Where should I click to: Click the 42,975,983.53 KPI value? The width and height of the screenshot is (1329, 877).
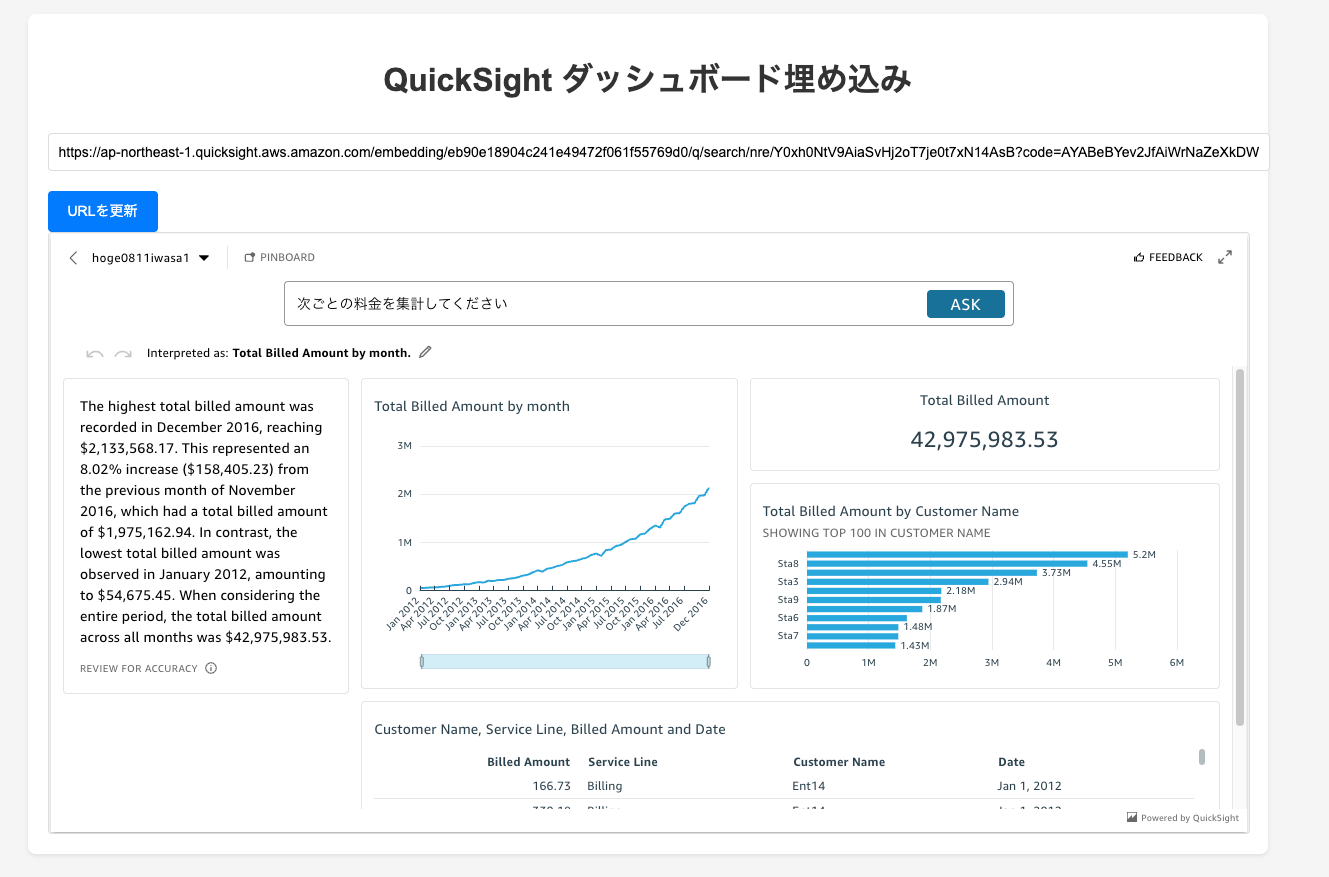coord(984,439)
